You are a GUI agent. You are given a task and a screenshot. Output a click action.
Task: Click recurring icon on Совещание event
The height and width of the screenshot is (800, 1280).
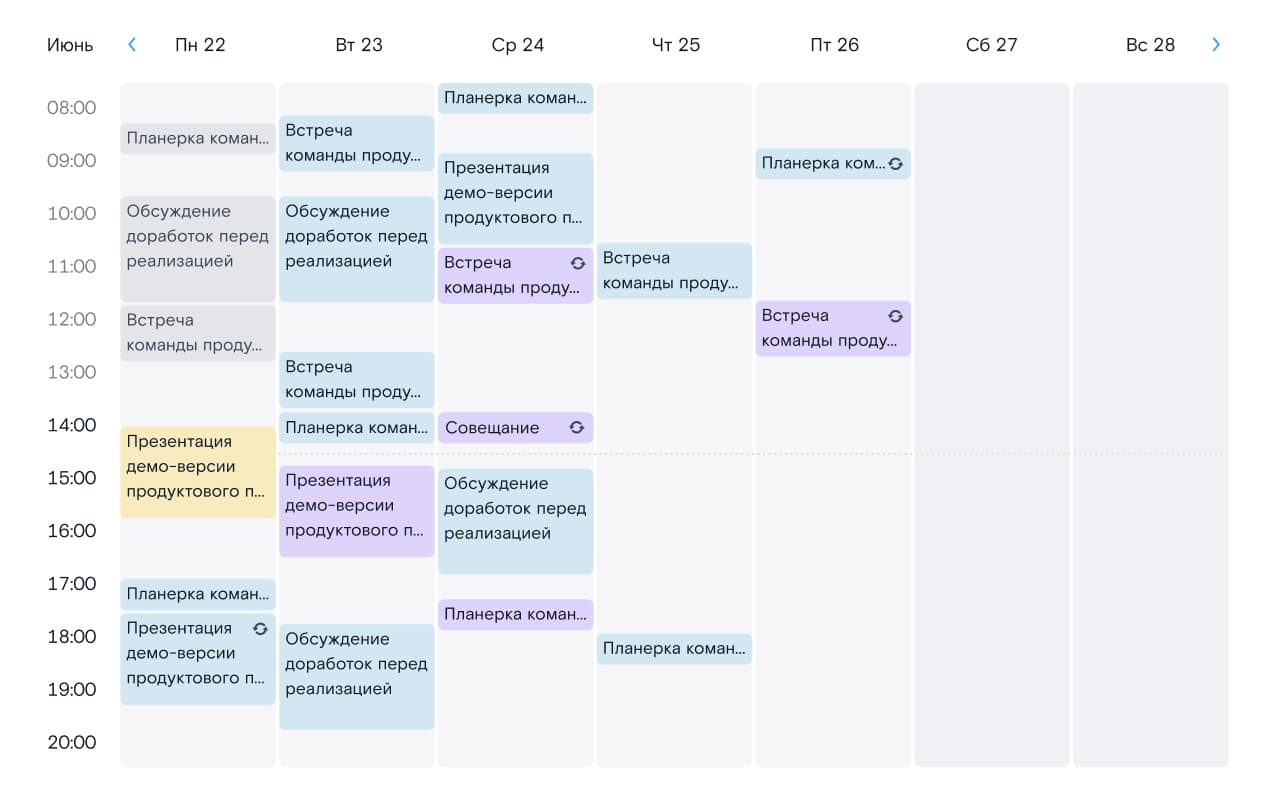click(577, 428)
